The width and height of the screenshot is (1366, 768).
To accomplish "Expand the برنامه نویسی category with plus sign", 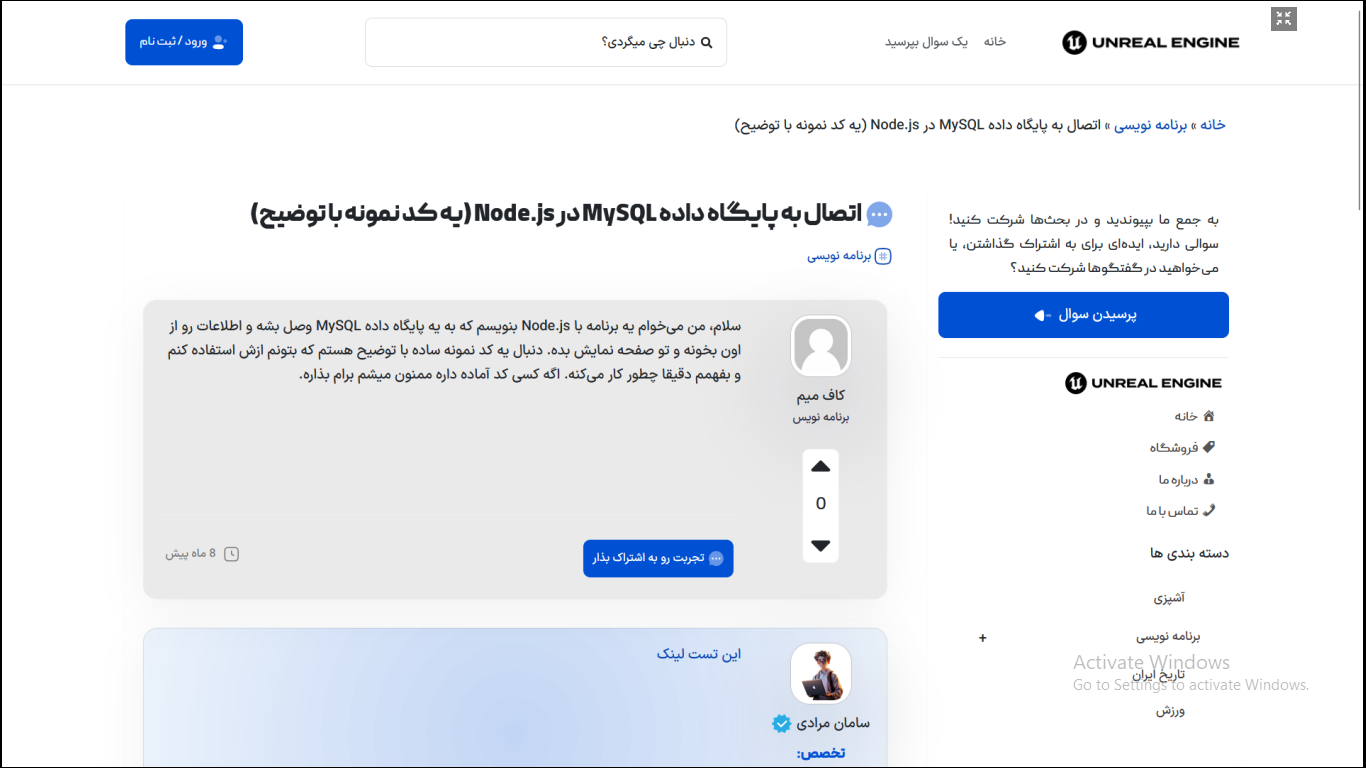I will [982, 637].
